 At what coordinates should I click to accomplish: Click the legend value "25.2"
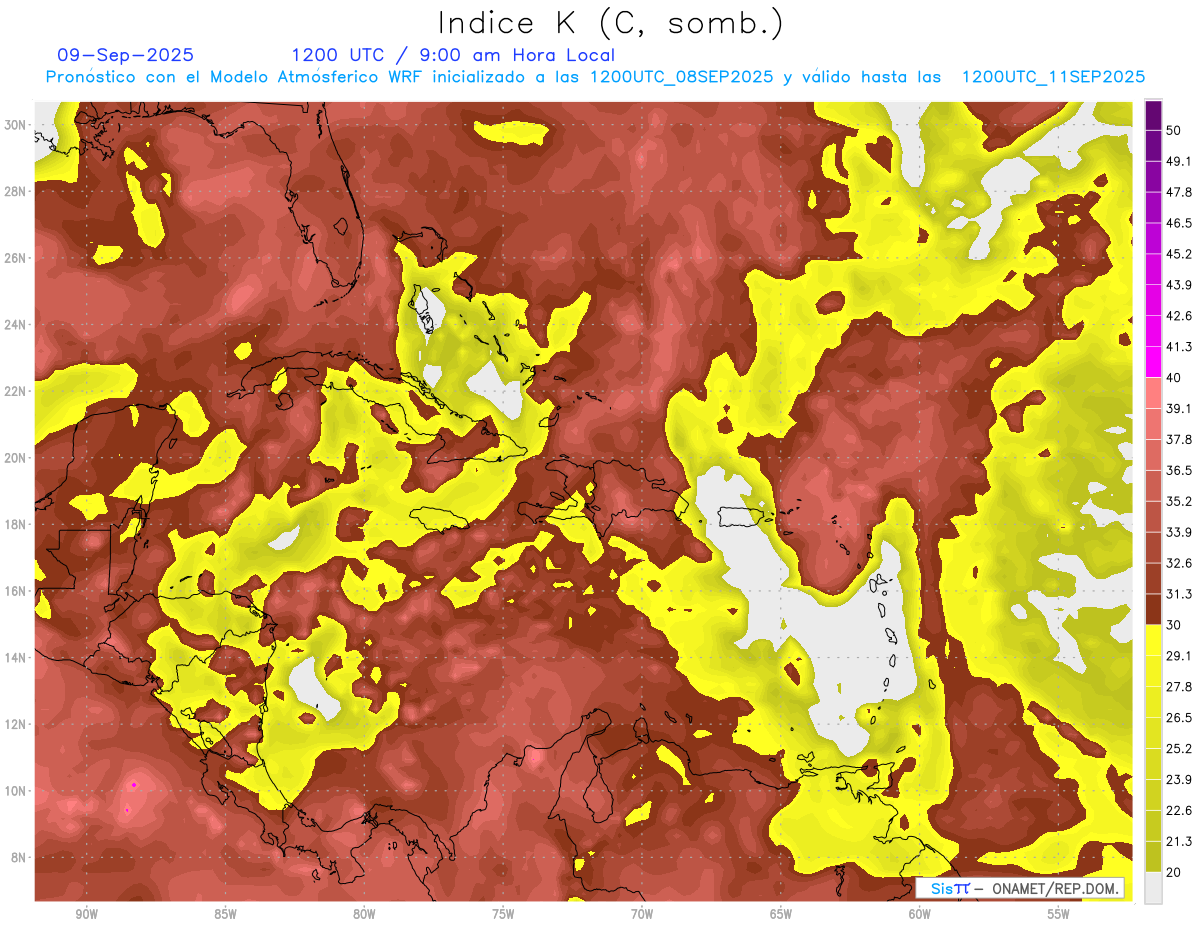(x=1179, y=748)
